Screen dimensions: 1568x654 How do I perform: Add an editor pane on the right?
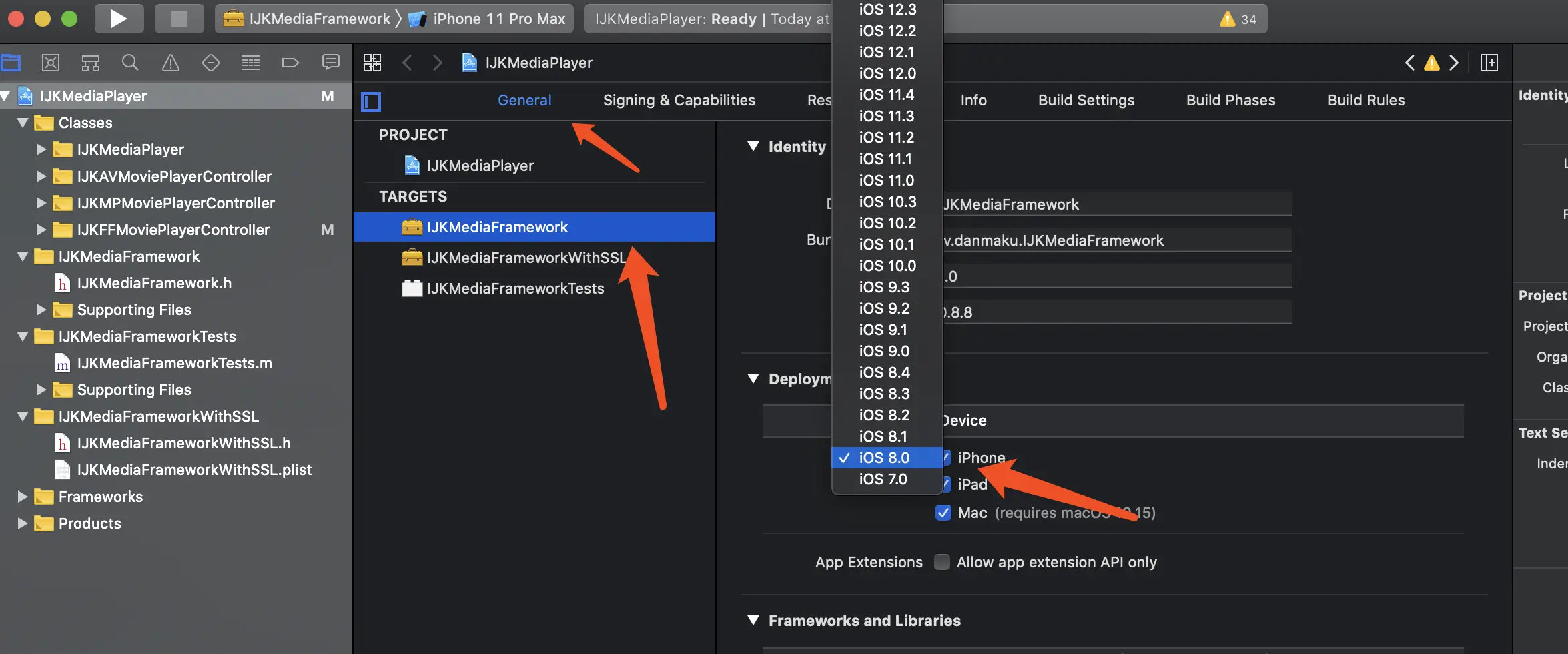tap(1489, 63)
